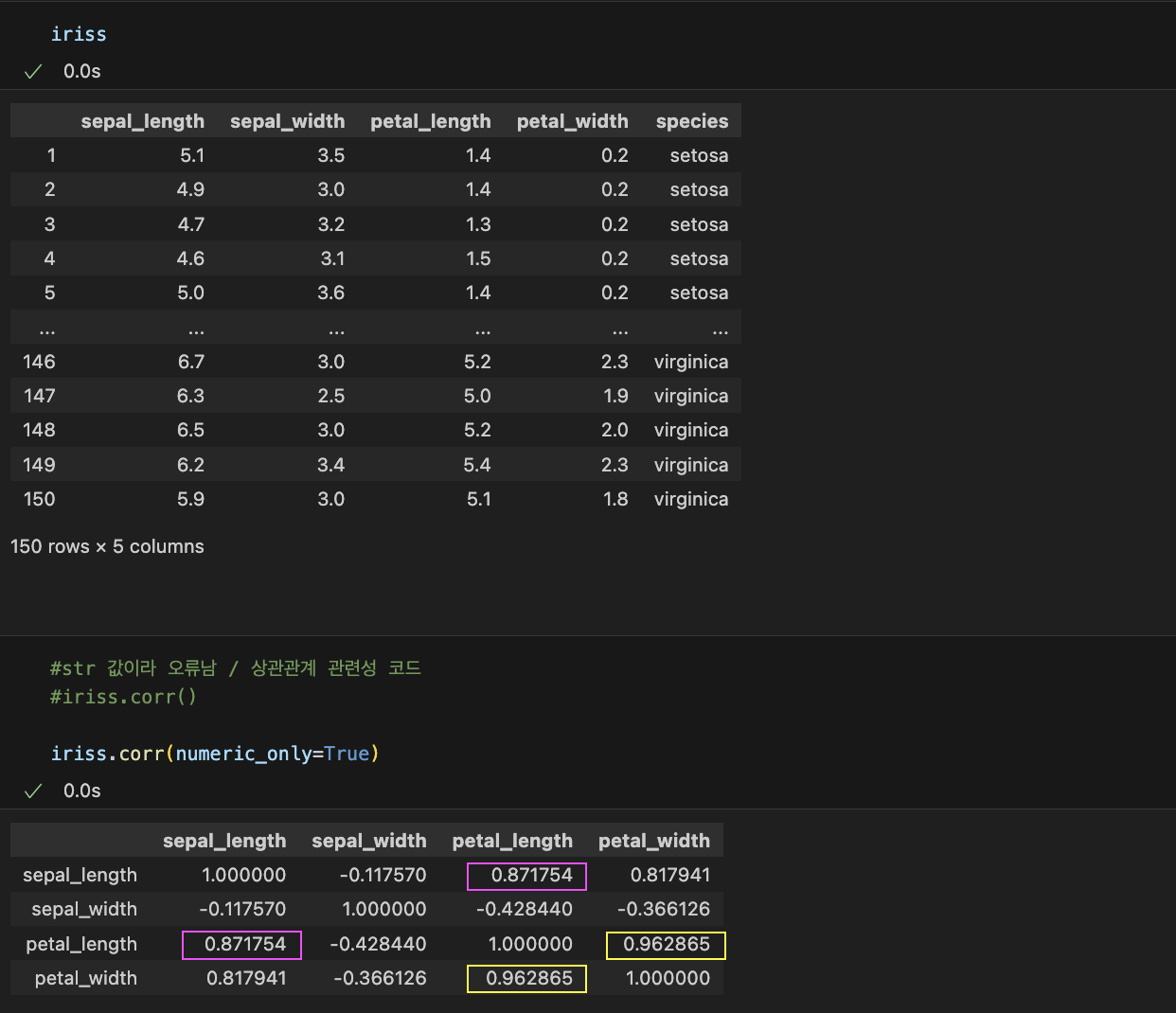
Task: Click the commented #iriss.corr() line
Action: tap(123, 697)
